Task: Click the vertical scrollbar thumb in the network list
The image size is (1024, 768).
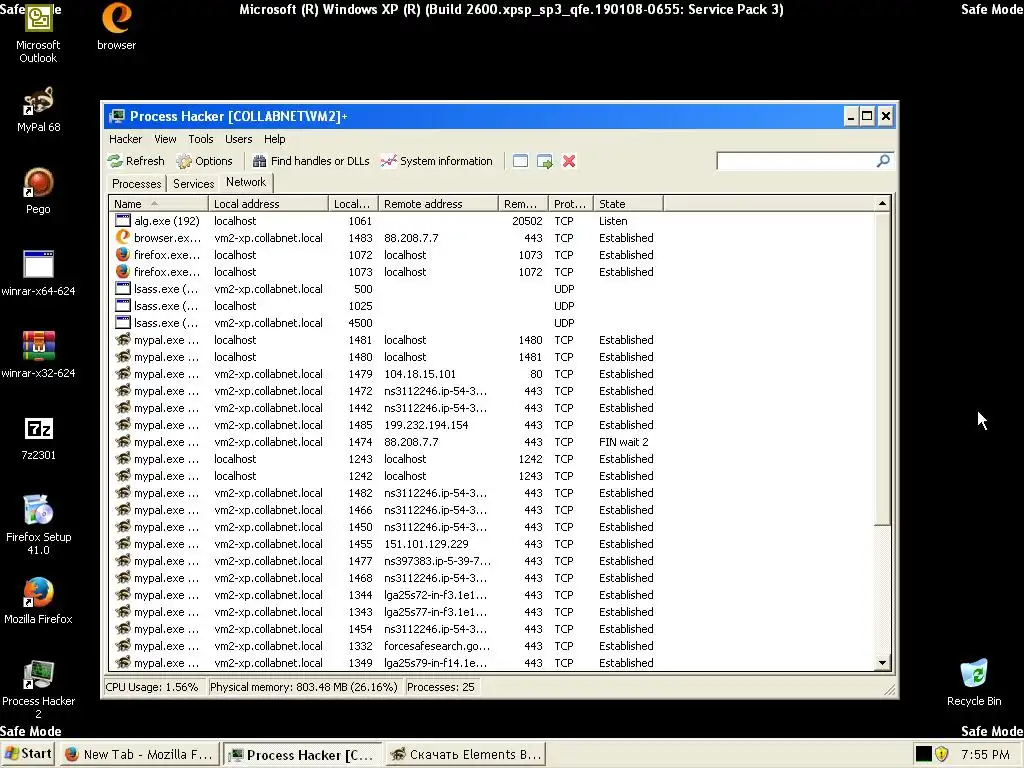Action: pyautogui.click(x=882, y=369)
